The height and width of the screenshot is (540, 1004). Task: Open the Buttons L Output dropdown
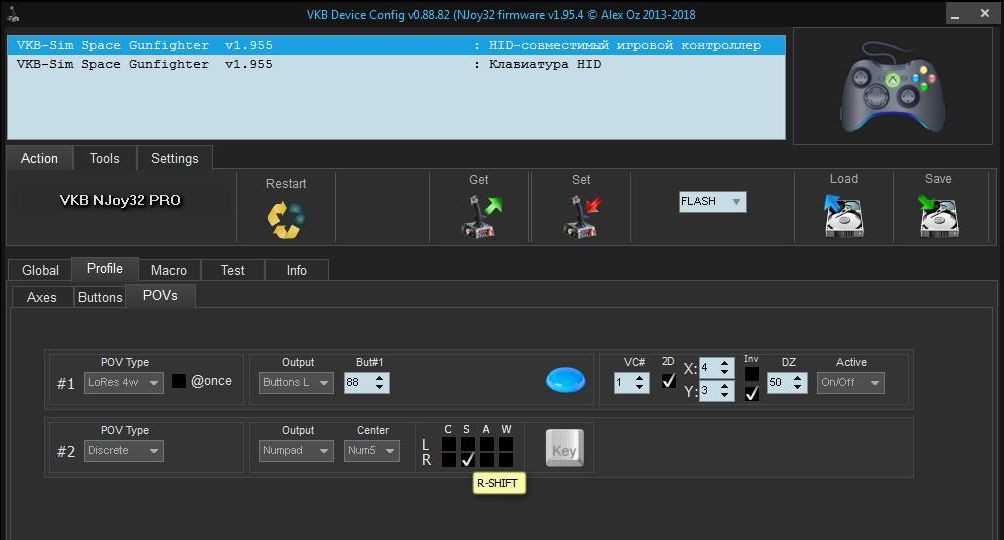click(x=296, y=382)
